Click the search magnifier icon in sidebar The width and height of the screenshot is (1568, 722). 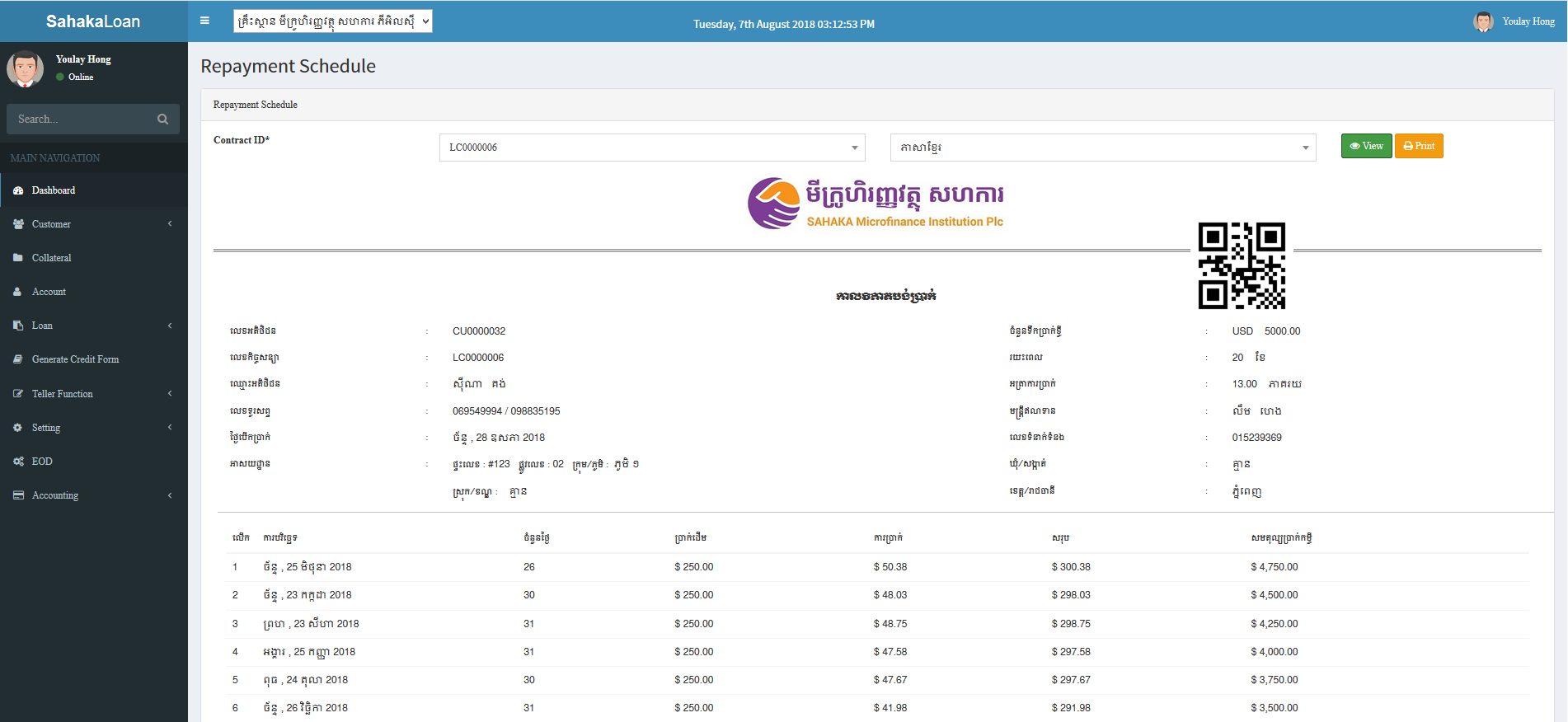point(162,120)
